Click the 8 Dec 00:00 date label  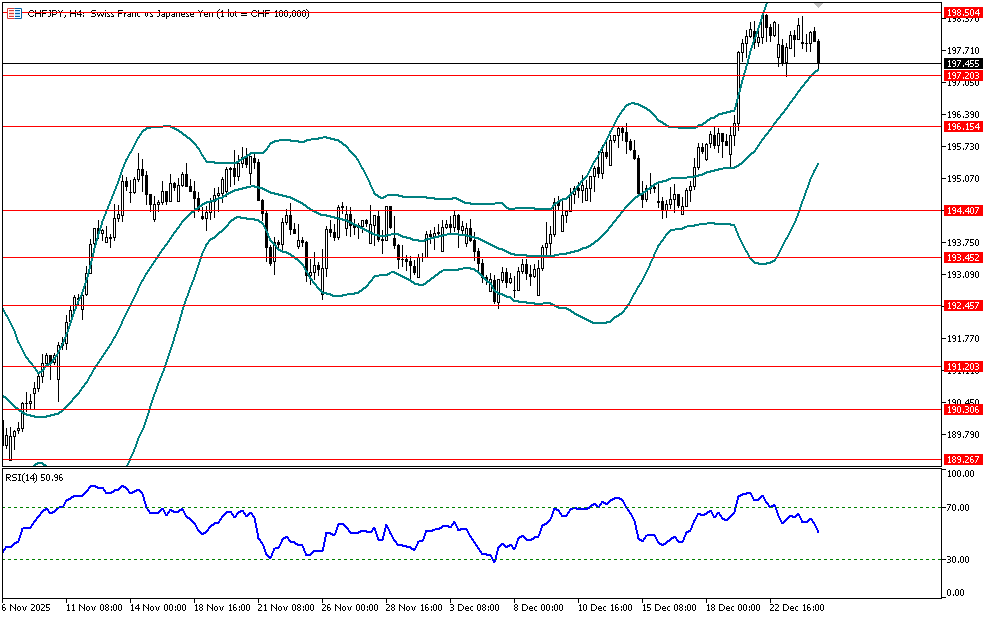(539, 607)
